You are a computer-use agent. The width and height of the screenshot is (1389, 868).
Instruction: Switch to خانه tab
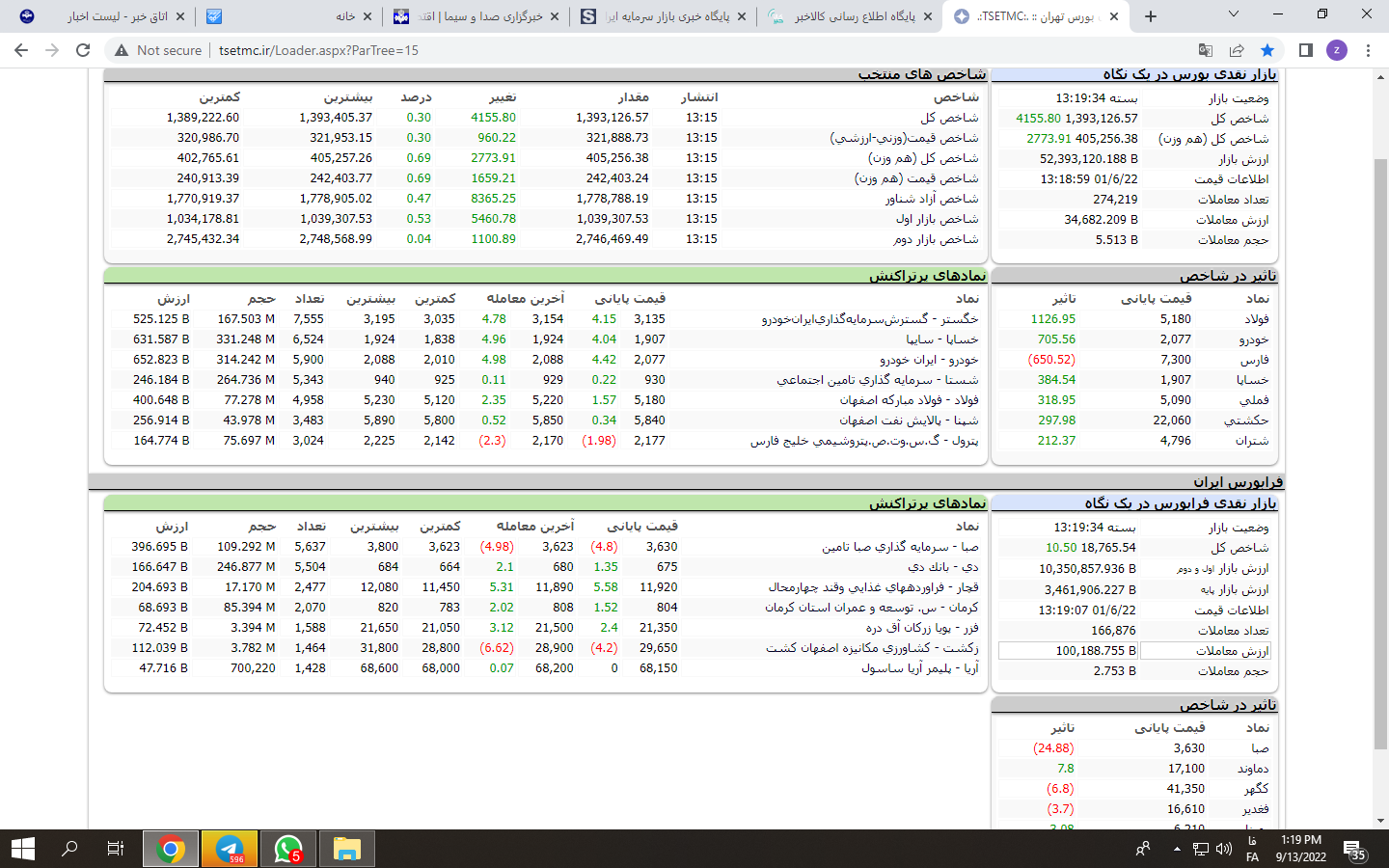click(289, 16)
